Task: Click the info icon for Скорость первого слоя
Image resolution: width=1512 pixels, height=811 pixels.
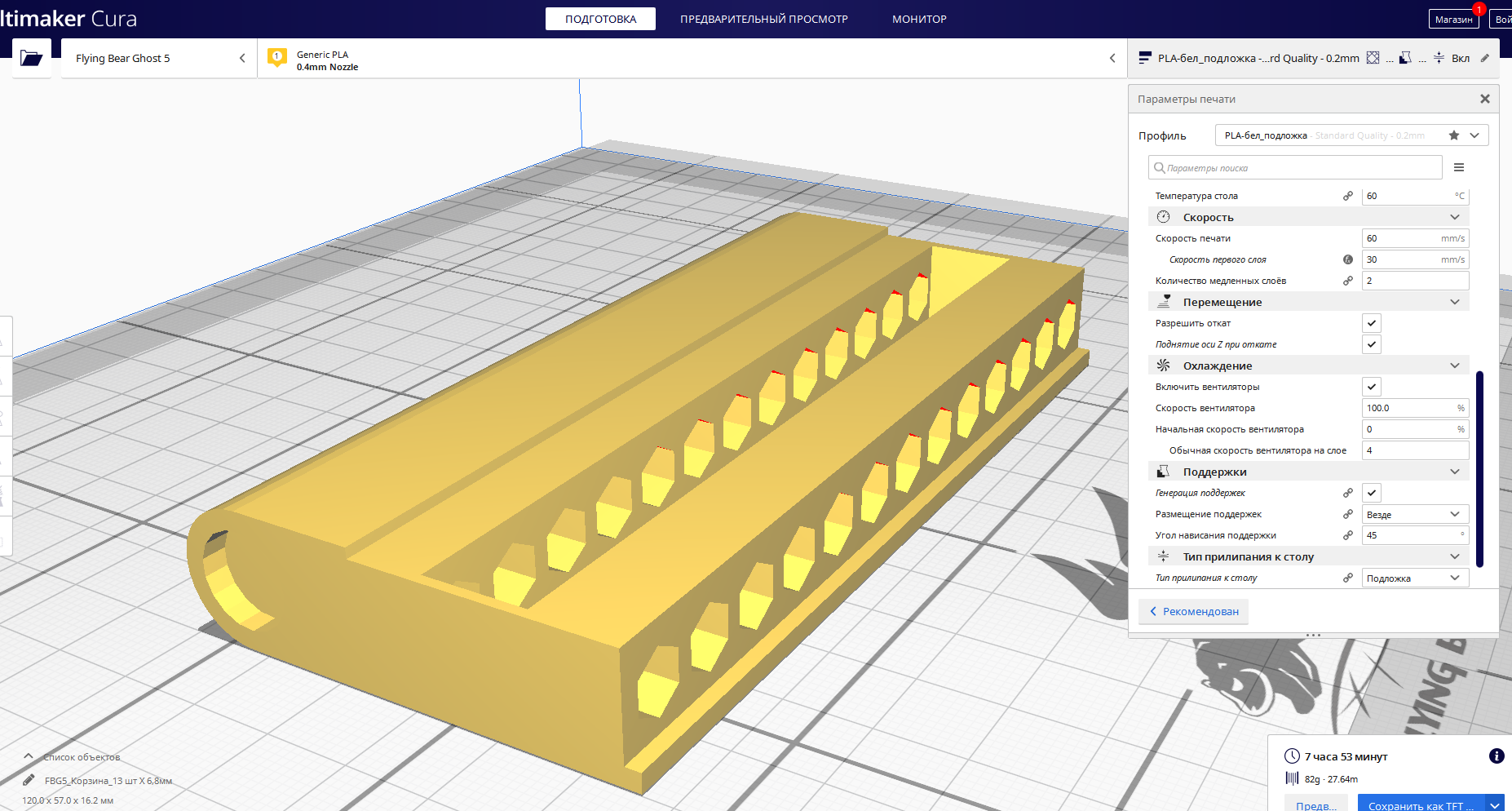Action: tap(1348, 259)
